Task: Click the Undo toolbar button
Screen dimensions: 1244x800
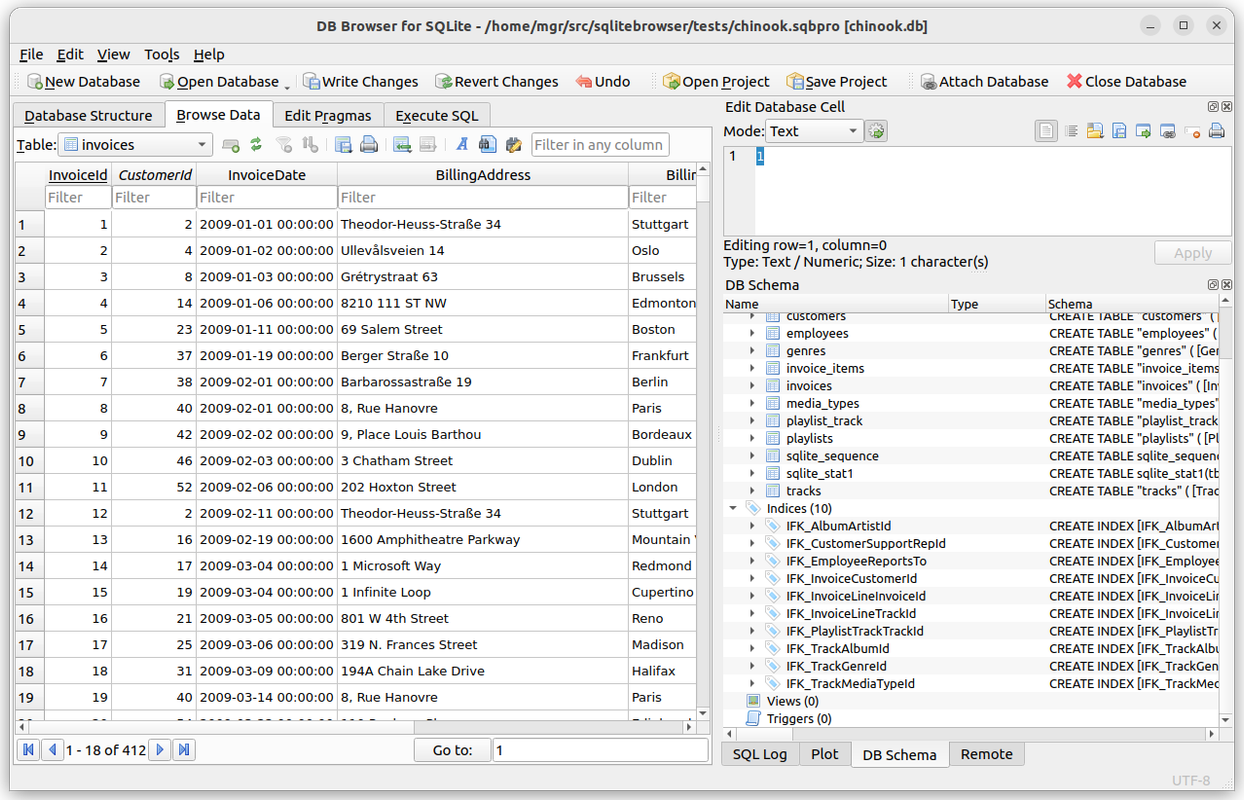Action: tap(603, 82)
